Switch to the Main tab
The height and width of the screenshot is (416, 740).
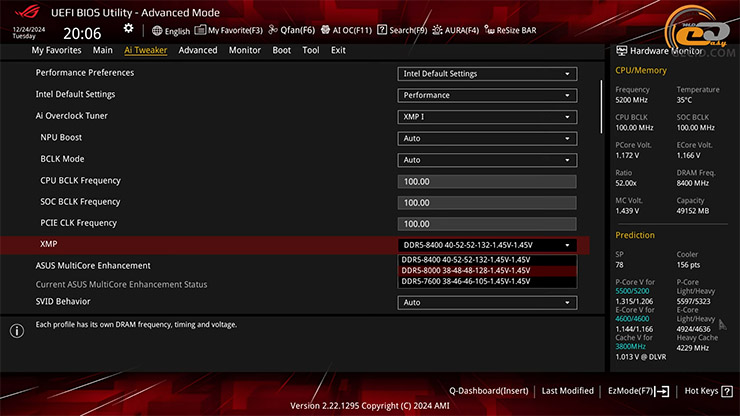pyautogui.click(x=102, y=50)
